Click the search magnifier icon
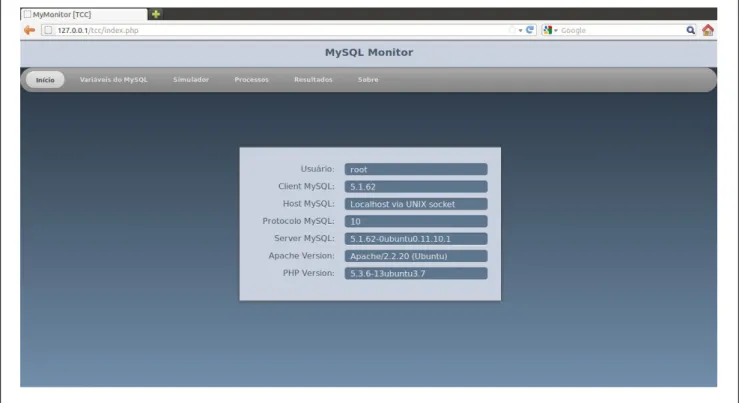Image resolution: width=739 pixels, height=403 pixels. tap(690, 30)
